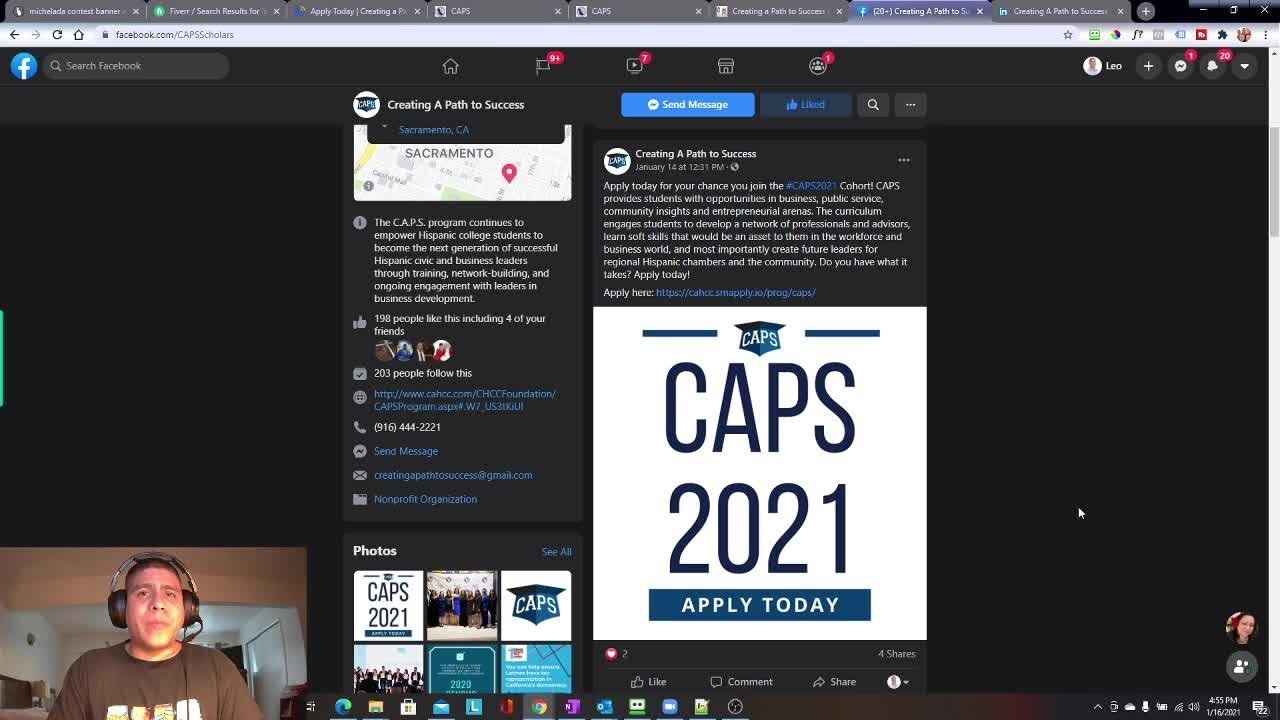
Task: Open the cahcc.com CAPSProgram website link
Action: click(465, 400)
